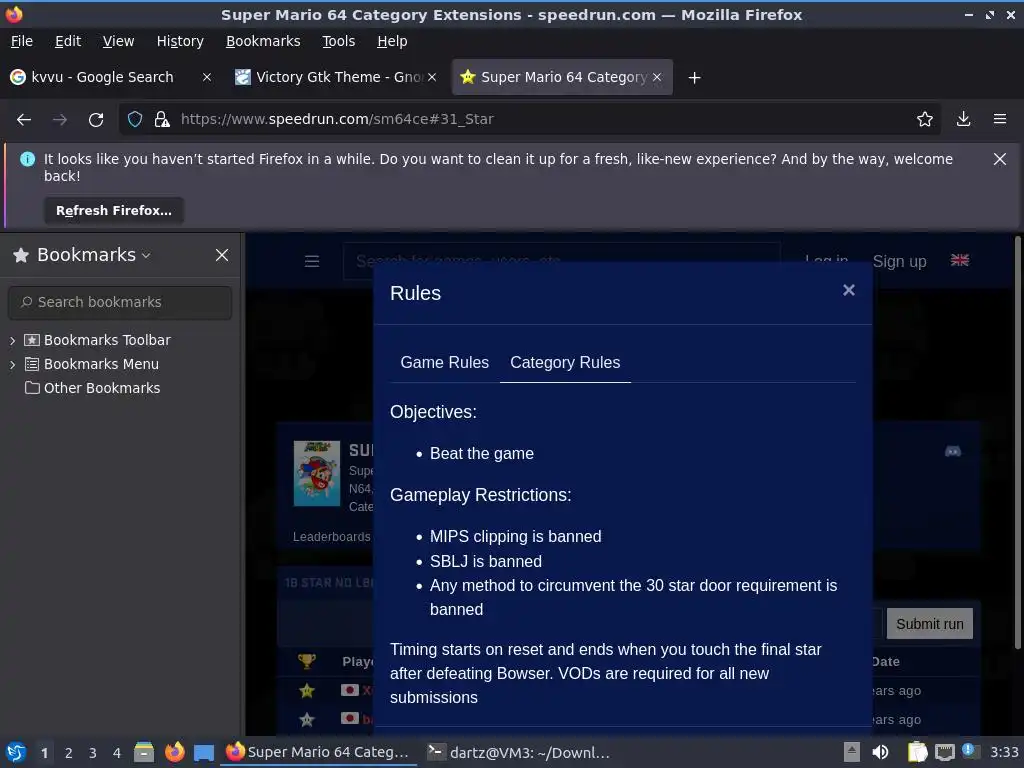Image resolution: width=1024 pixels, height=768 pixels.
Task: Click the taskbar clock showing 3:33
Action: (1004, 752)
